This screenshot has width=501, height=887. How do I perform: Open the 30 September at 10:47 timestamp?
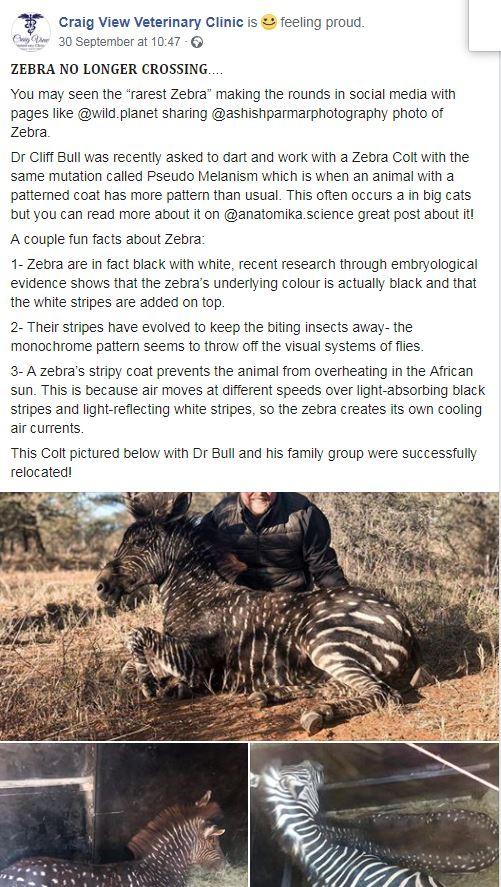point(119,42)
